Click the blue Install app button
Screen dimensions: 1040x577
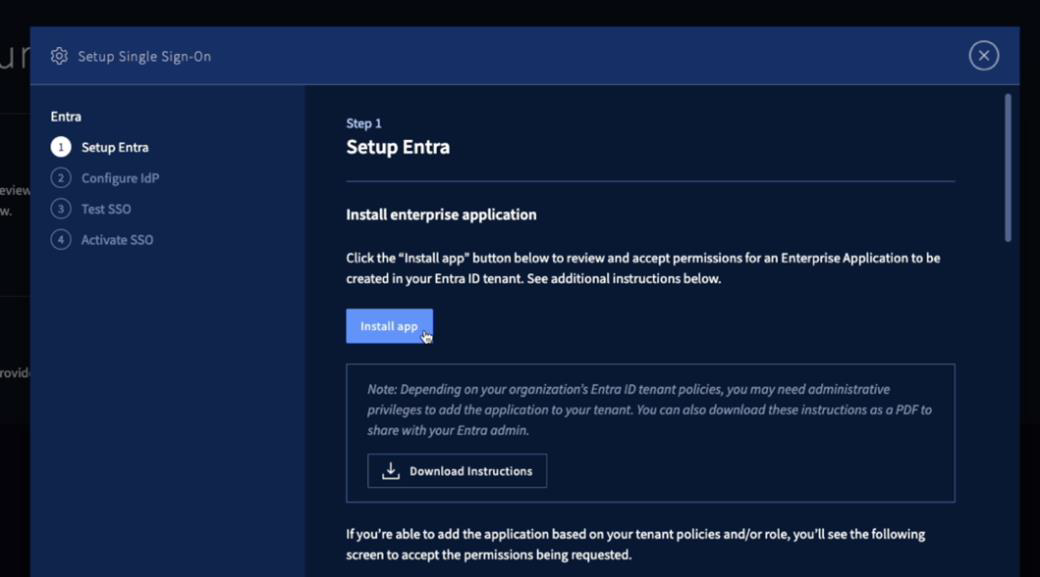click(389, 326)
